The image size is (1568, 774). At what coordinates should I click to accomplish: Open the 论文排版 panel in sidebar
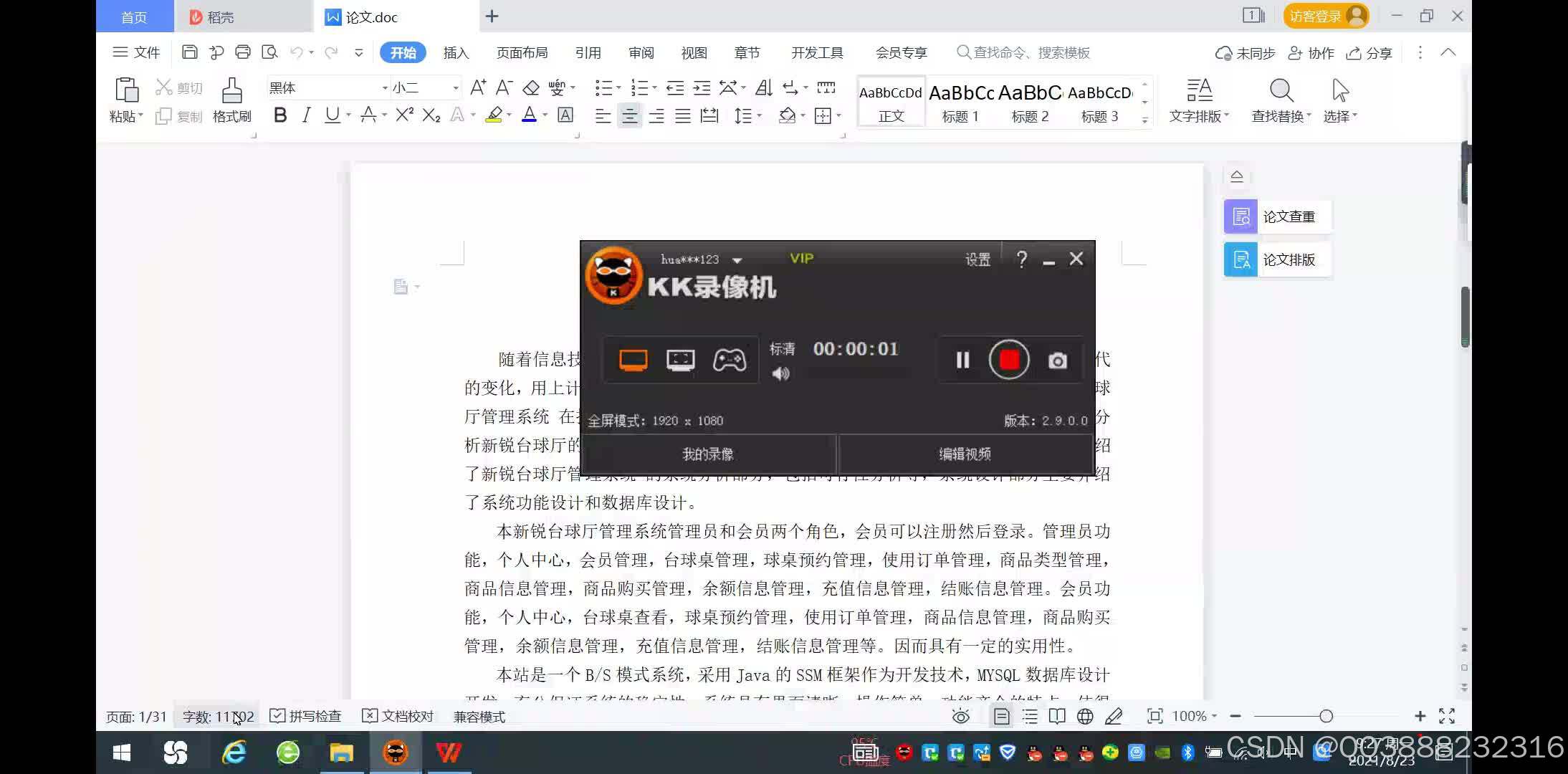point(1276,259)
